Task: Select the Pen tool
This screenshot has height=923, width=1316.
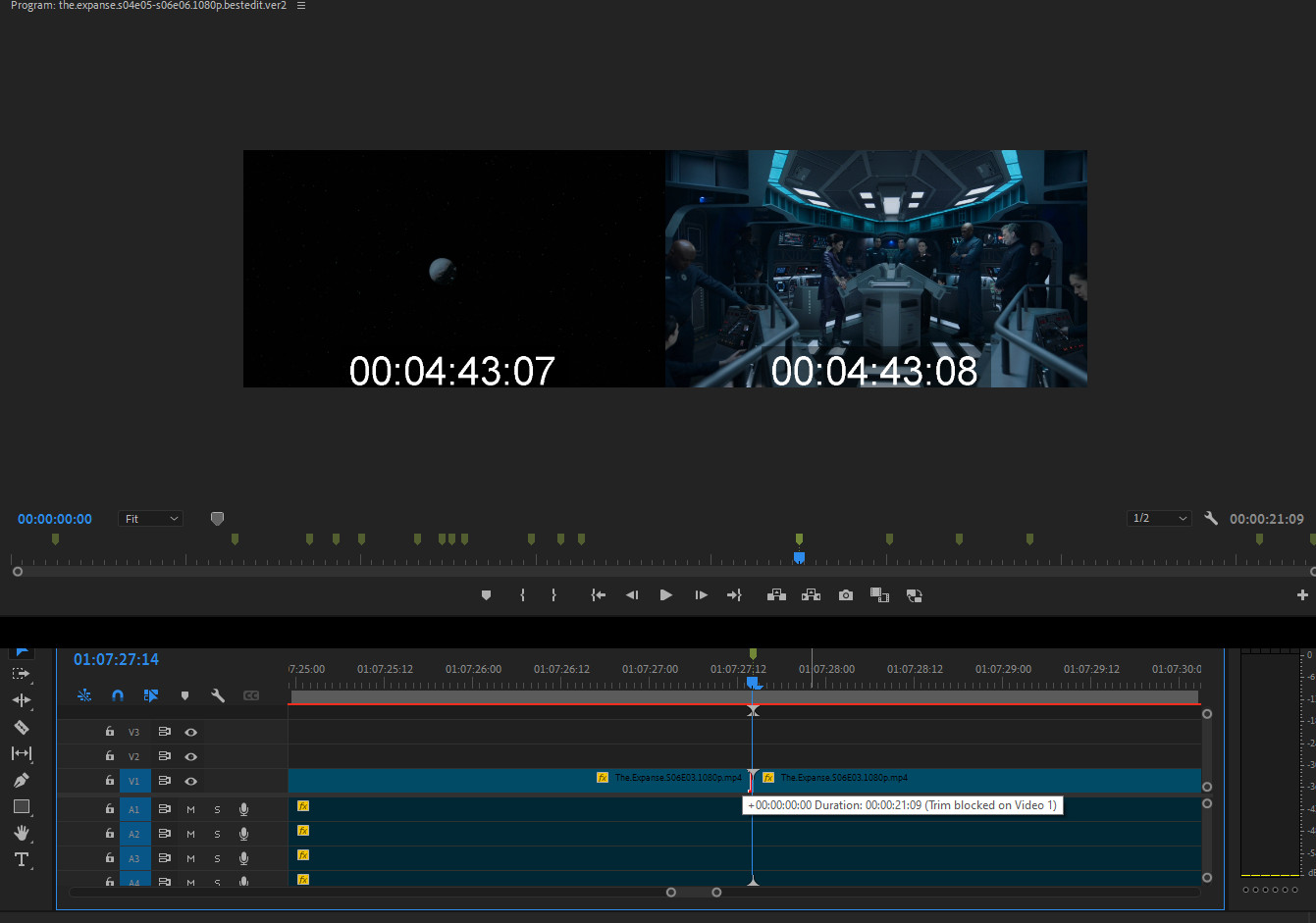Action: (21, 781)
